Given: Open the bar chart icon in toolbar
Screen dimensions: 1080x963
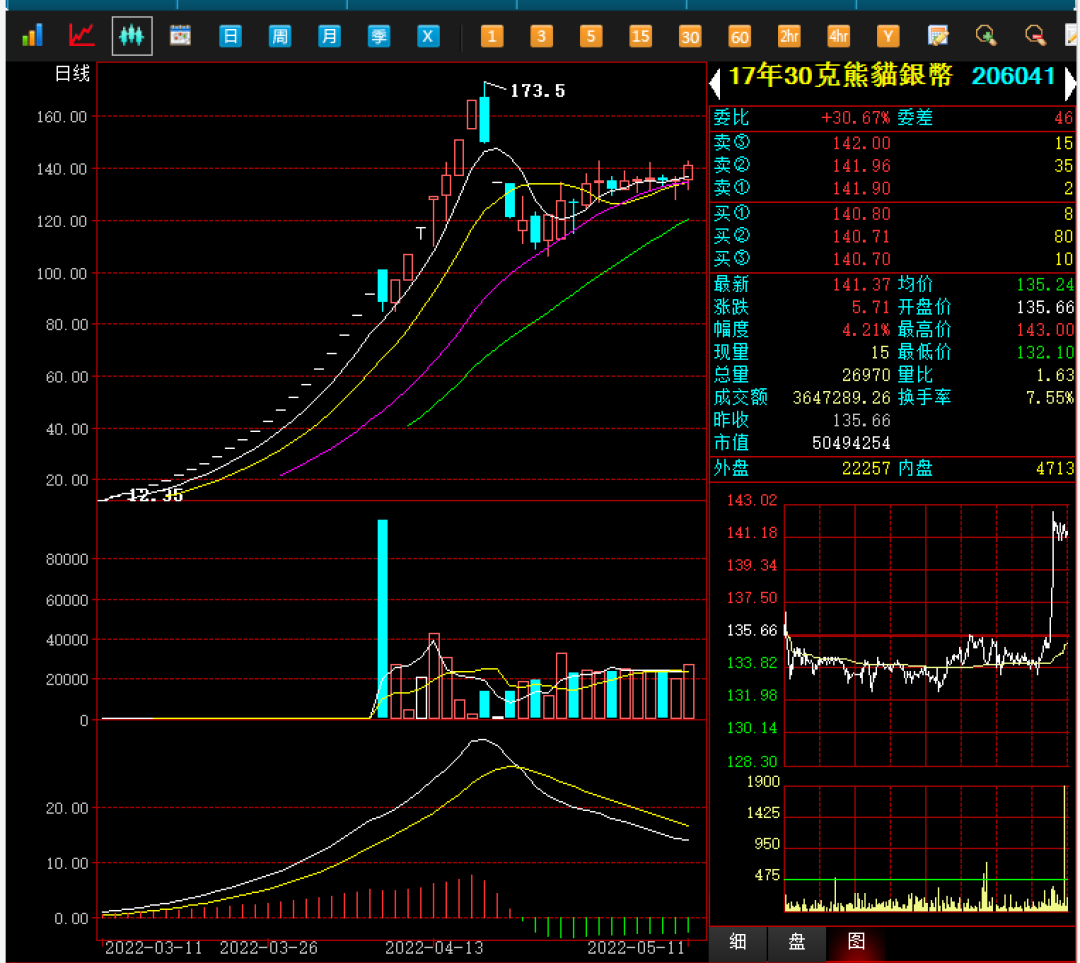Looking at the screenshot, I should (32, 35).
